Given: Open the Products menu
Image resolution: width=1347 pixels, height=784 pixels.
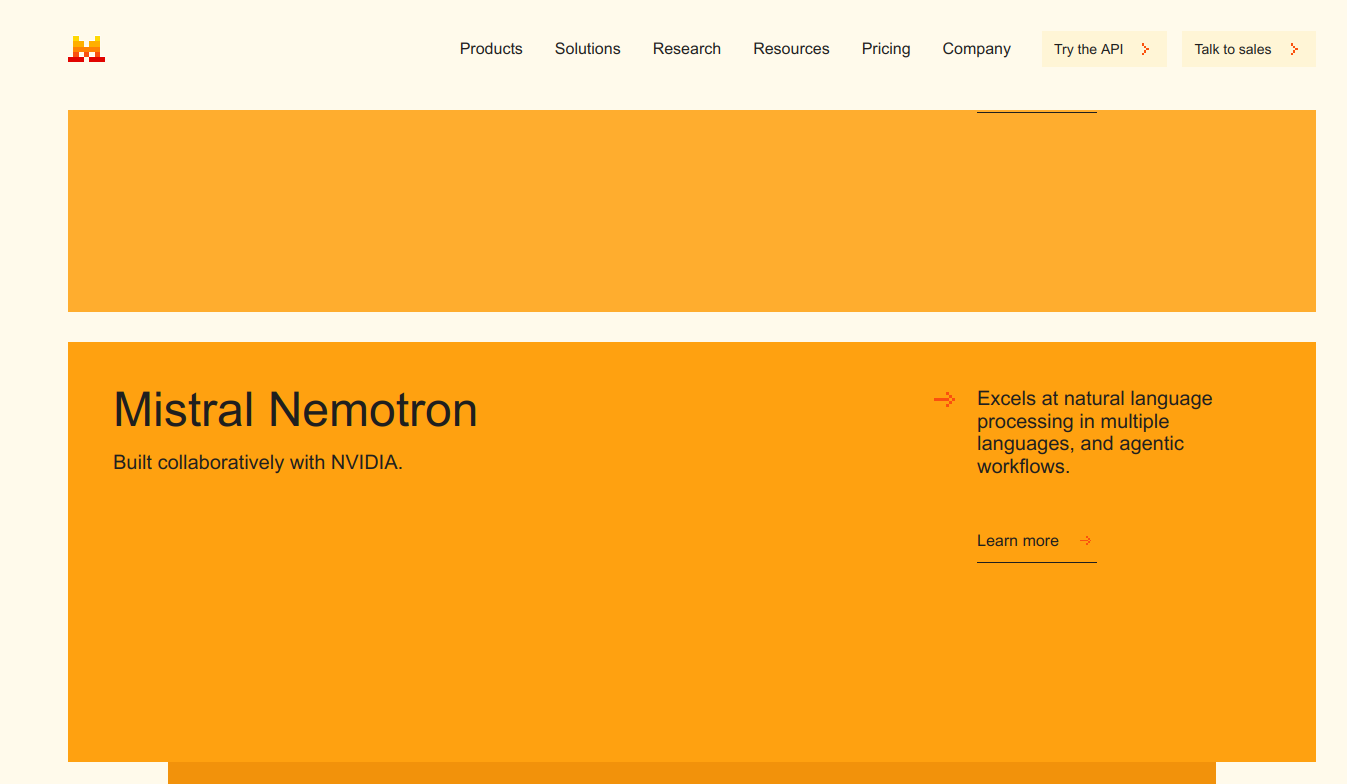Looking at the screenshot, I should [x=491, y=49].
